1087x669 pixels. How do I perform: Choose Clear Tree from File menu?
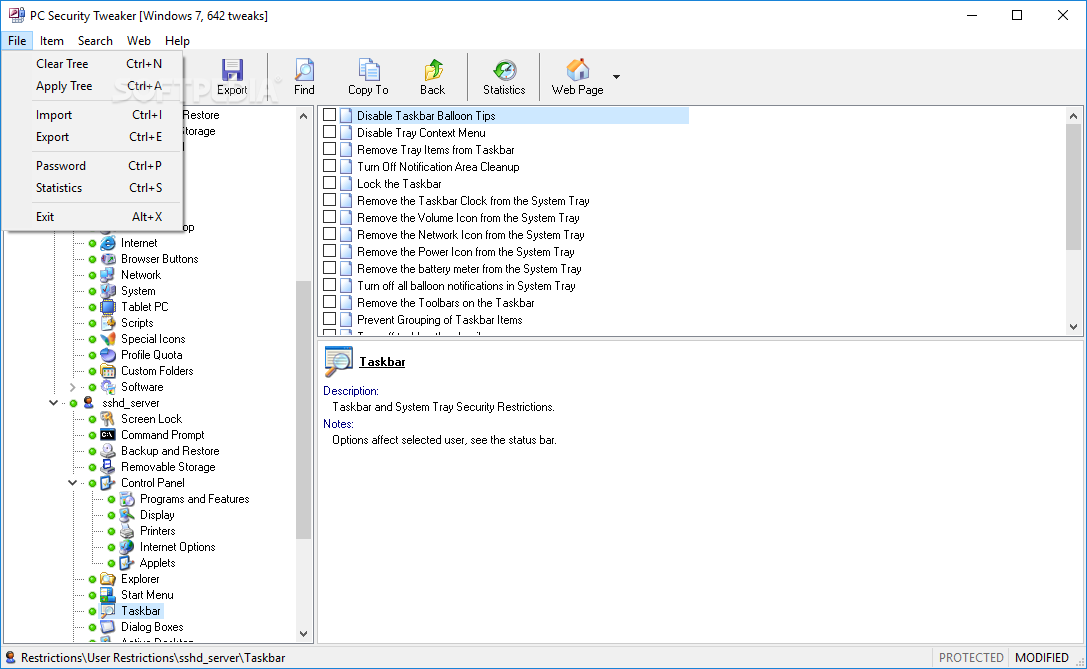click(92, 64)
